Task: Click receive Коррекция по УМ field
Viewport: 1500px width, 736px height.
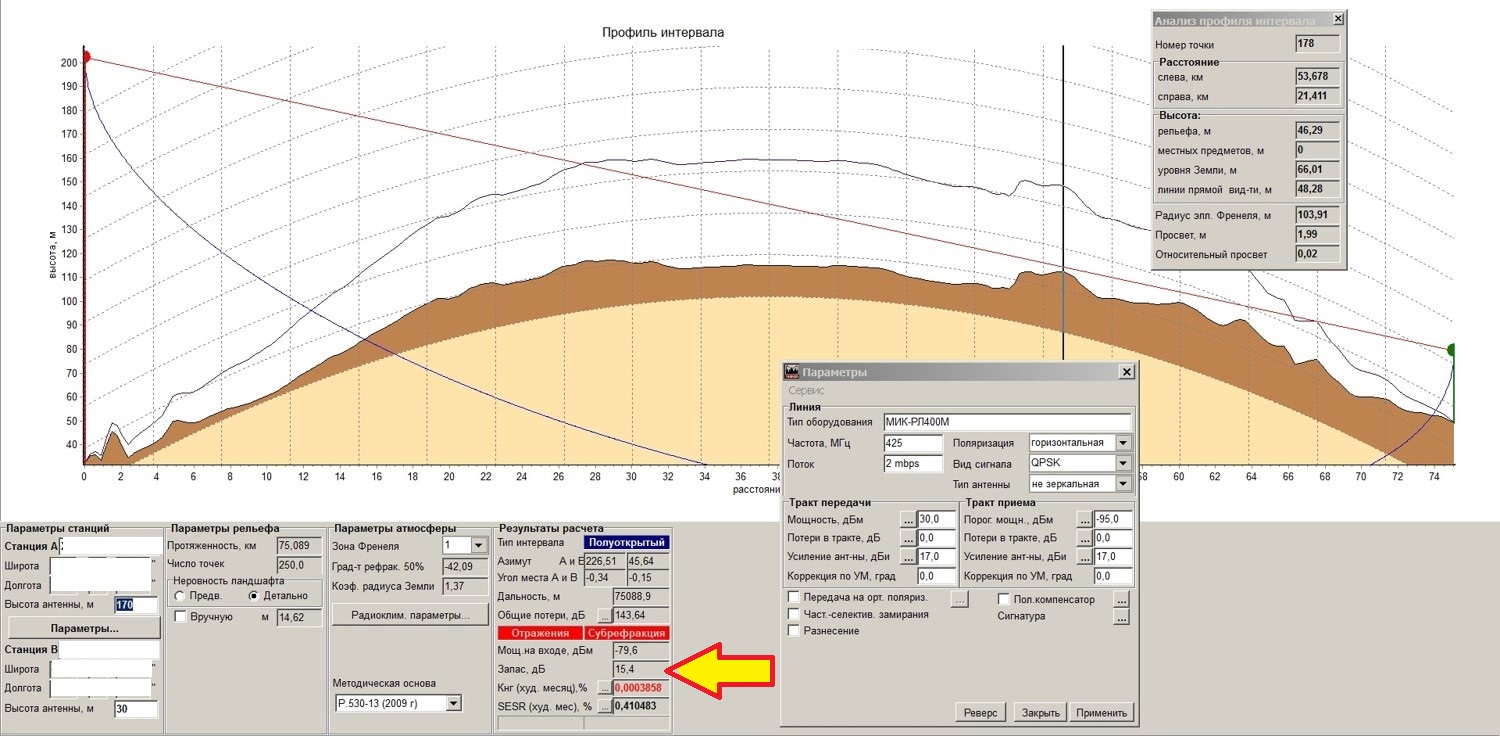Action: [x=1113, y=576]
